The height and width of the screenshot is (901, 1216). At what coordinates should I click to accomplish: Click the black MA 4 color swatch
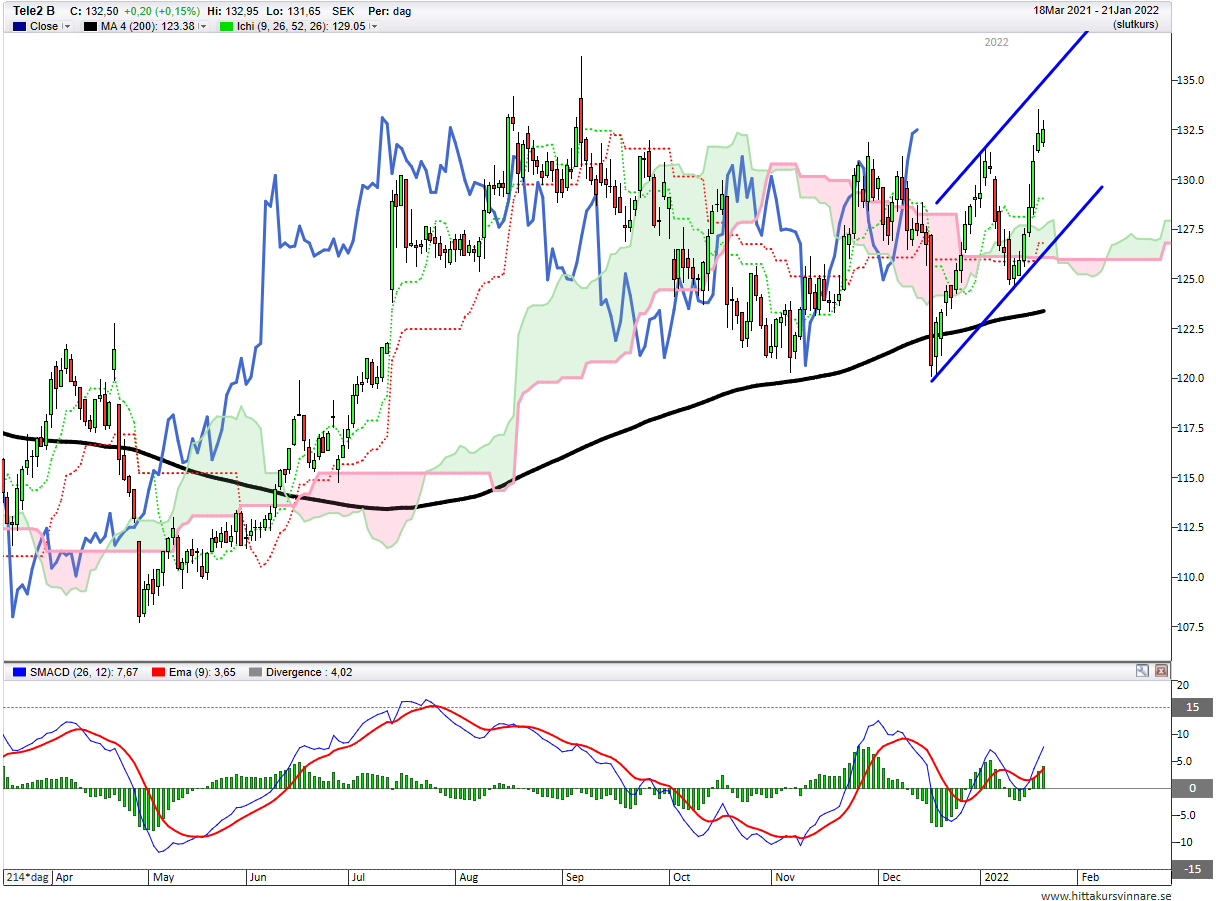[x=91, y=27]
